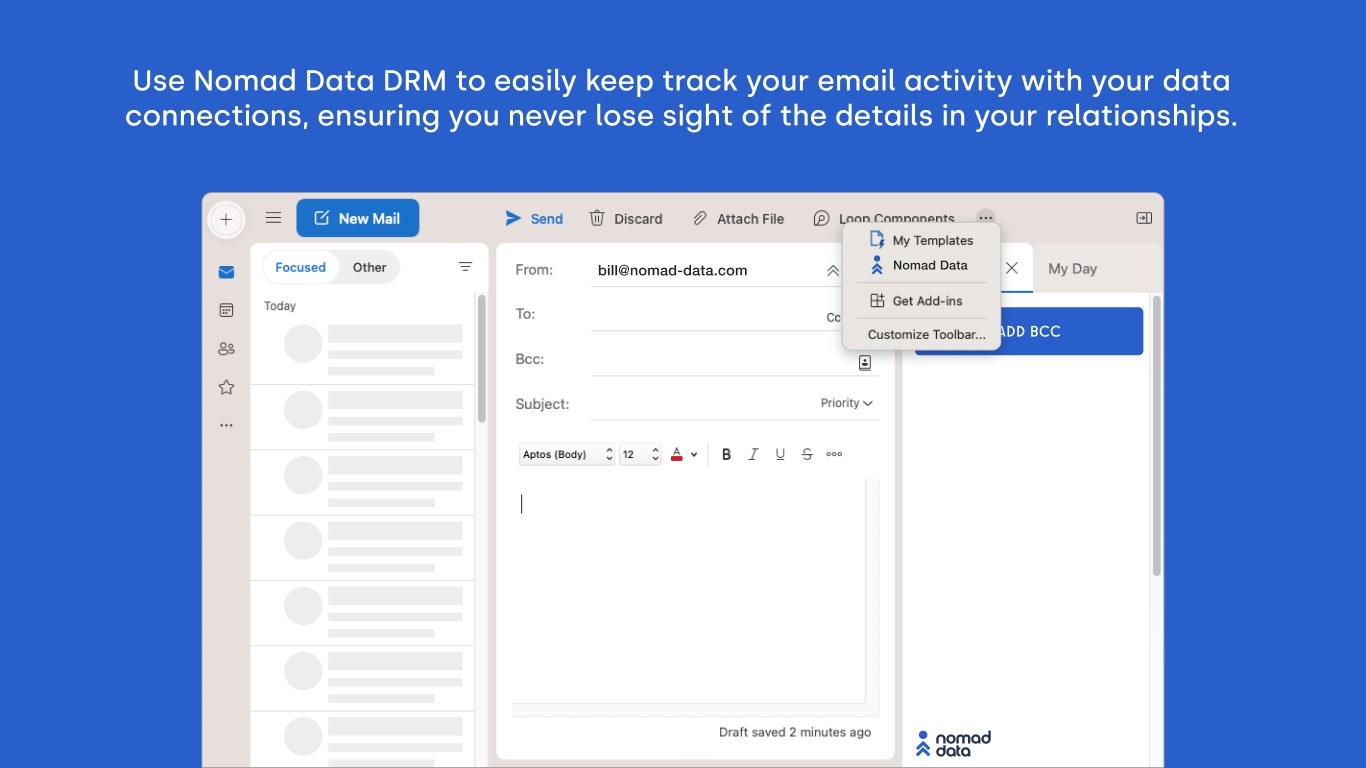Click the message list scrollbar
Screen dimensions: 1366x768
click(x=482, y=358)
